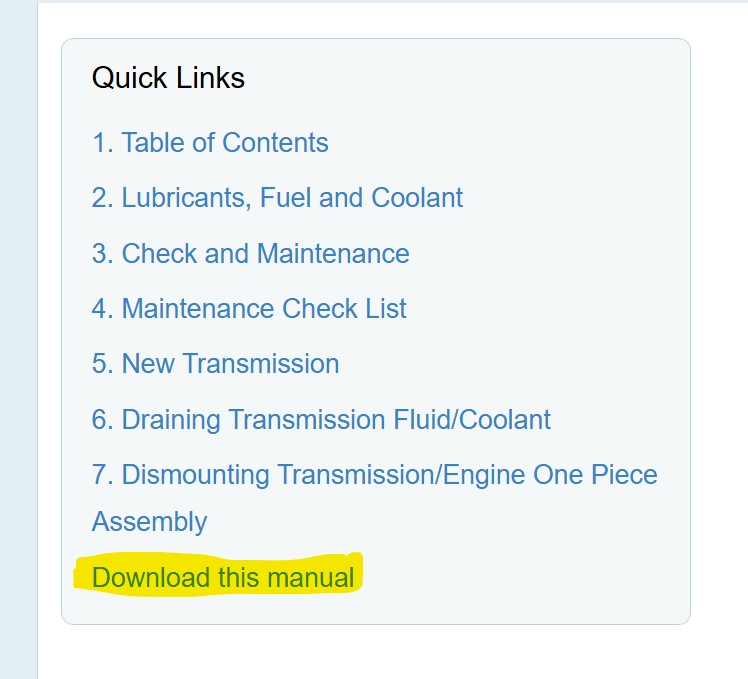Click the Quick Links heading
Viewport: 748px width, 679px height.
tap(168, 78)
